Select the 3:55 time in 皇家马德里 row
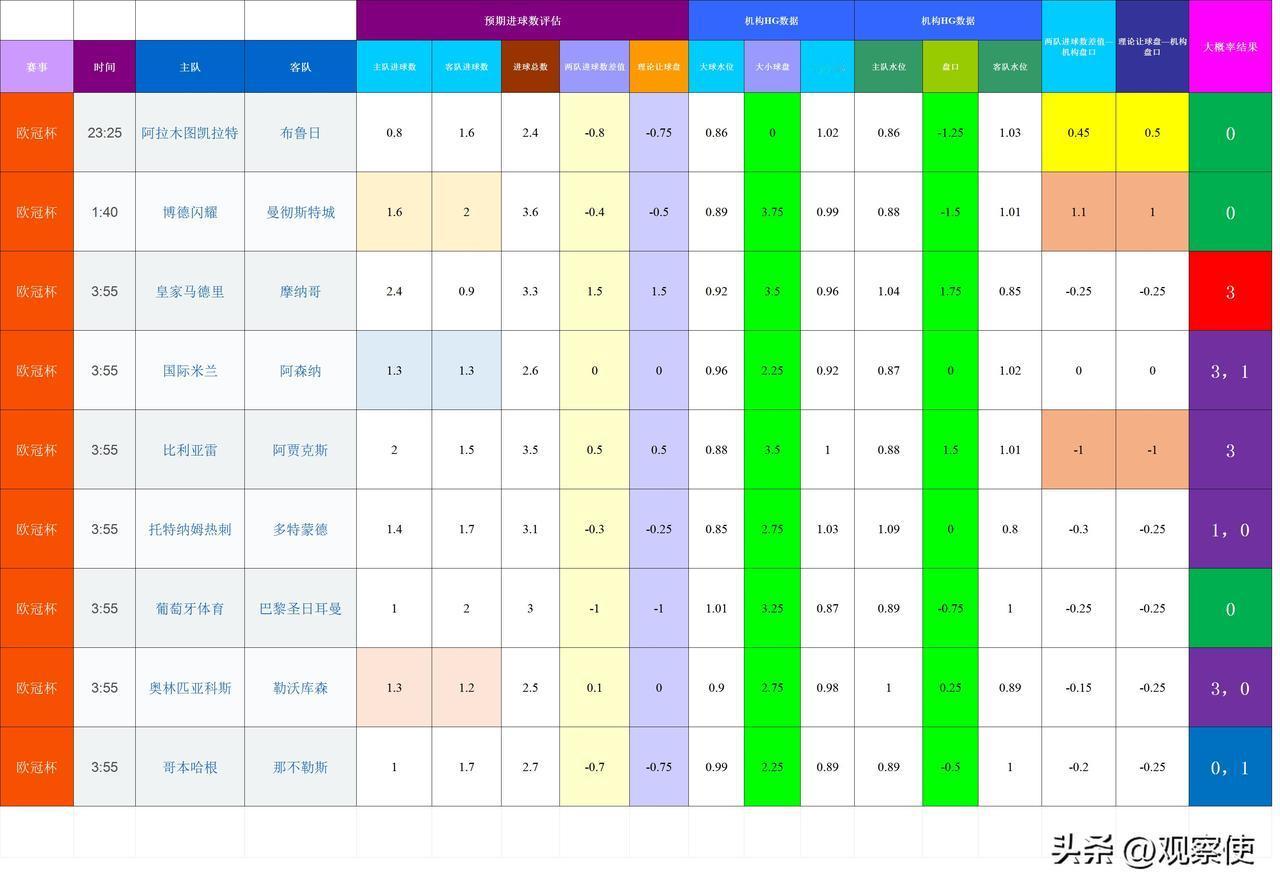The width and height of the screenshot is (1280, 892). pyautogui.click(x=104, y=291)
